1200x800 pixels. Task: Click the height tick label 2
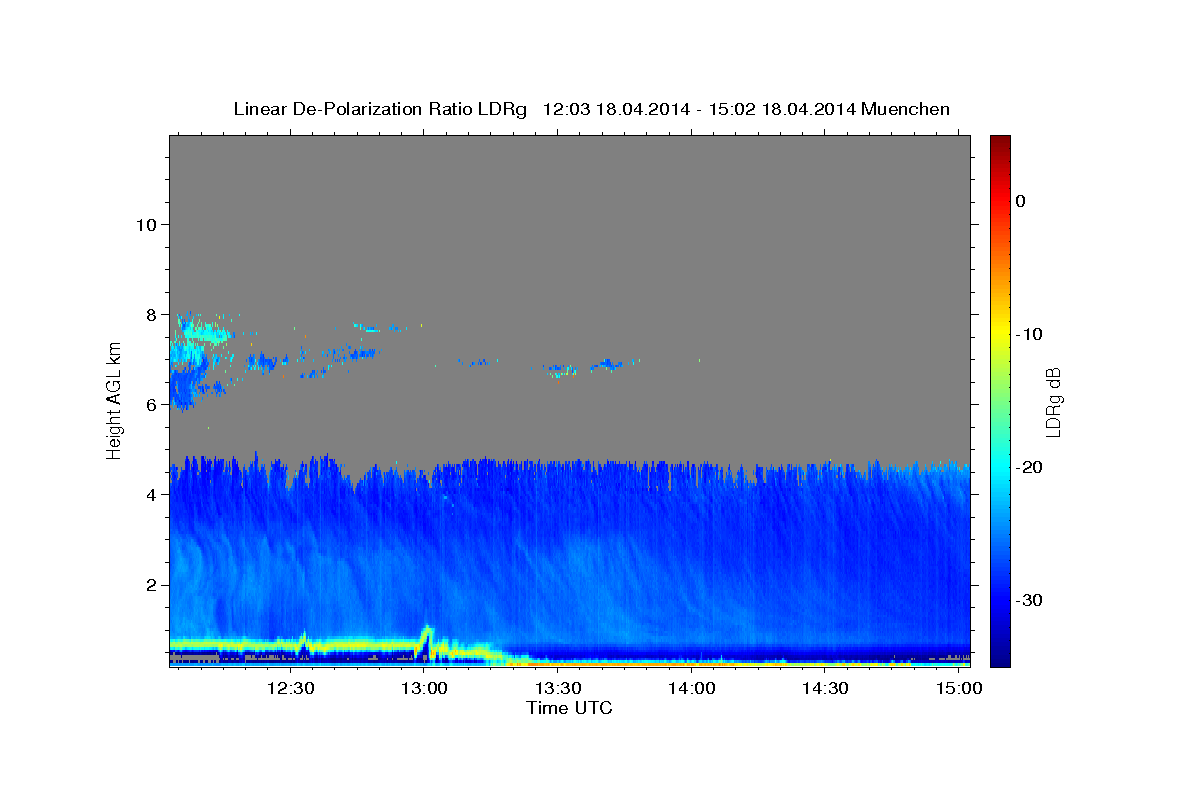coord(151,584)
